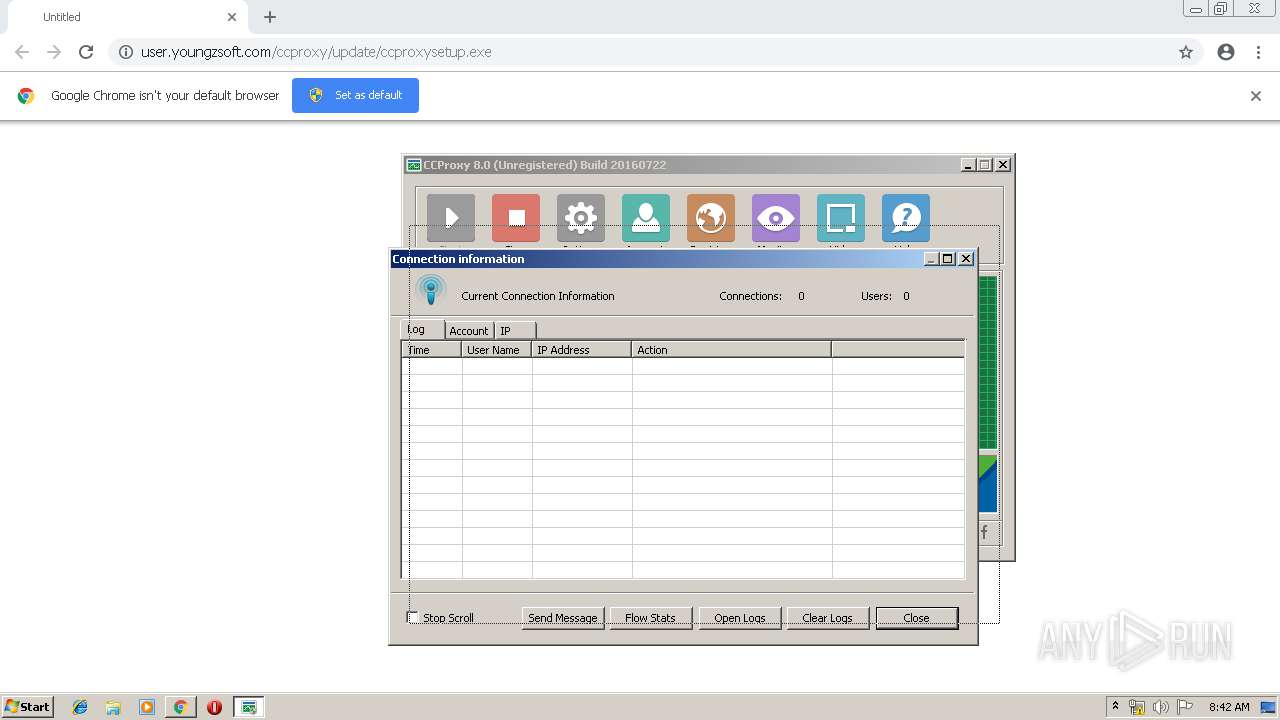Image resolution: width=1280 pixels, height=720 pixels.
Task: Show hidden system tray icons
Action: (x=1115, y=706)
